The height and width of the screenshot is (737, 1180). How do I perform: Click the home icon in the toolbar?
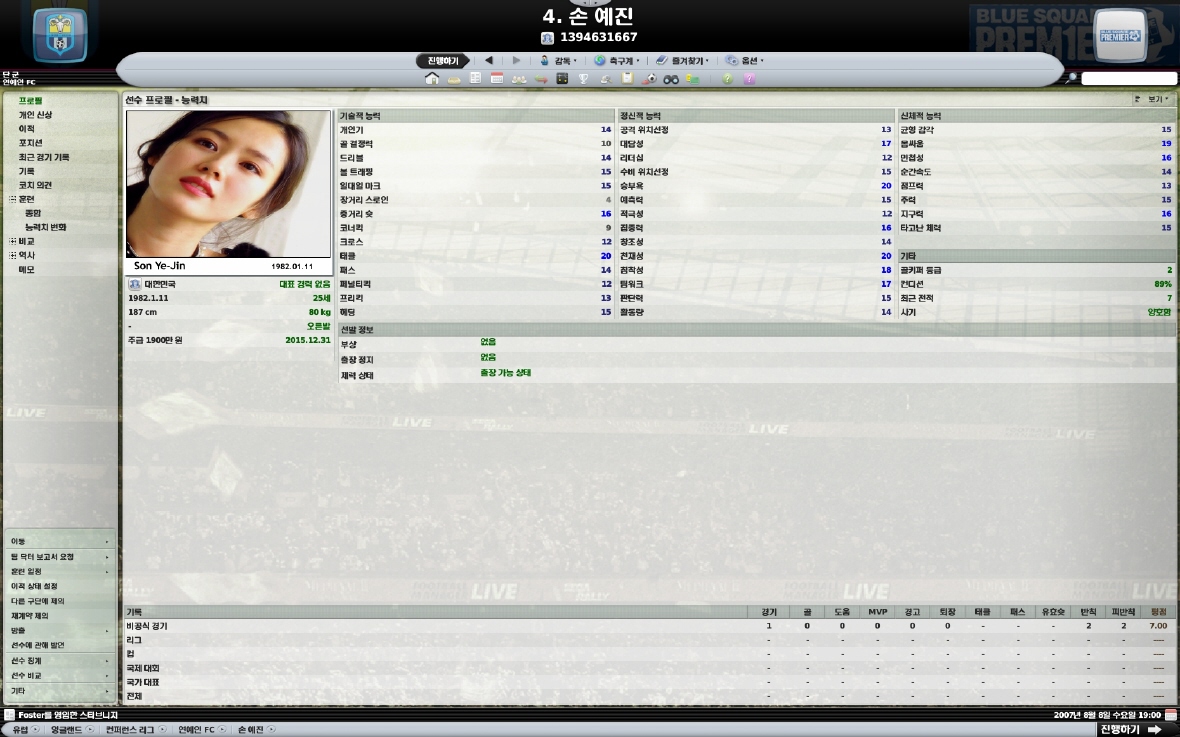coord(432,79)
